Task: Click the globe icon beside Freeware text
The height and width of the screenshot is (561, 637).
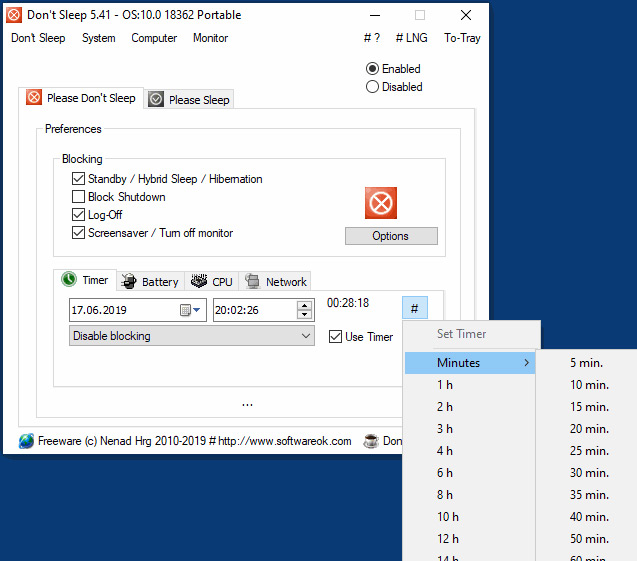Action: click(x=26, y=441)
